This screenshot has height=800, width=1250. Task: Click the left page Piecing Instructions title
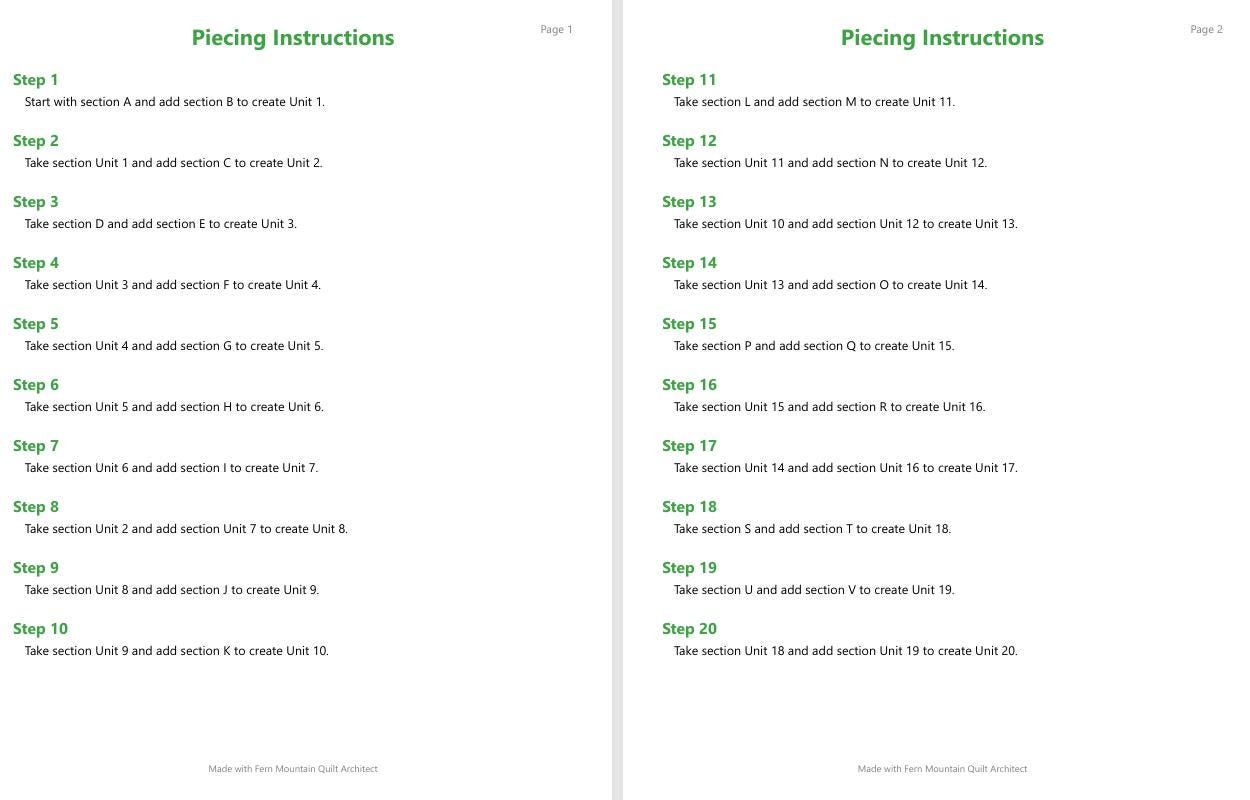coord(293,38)
